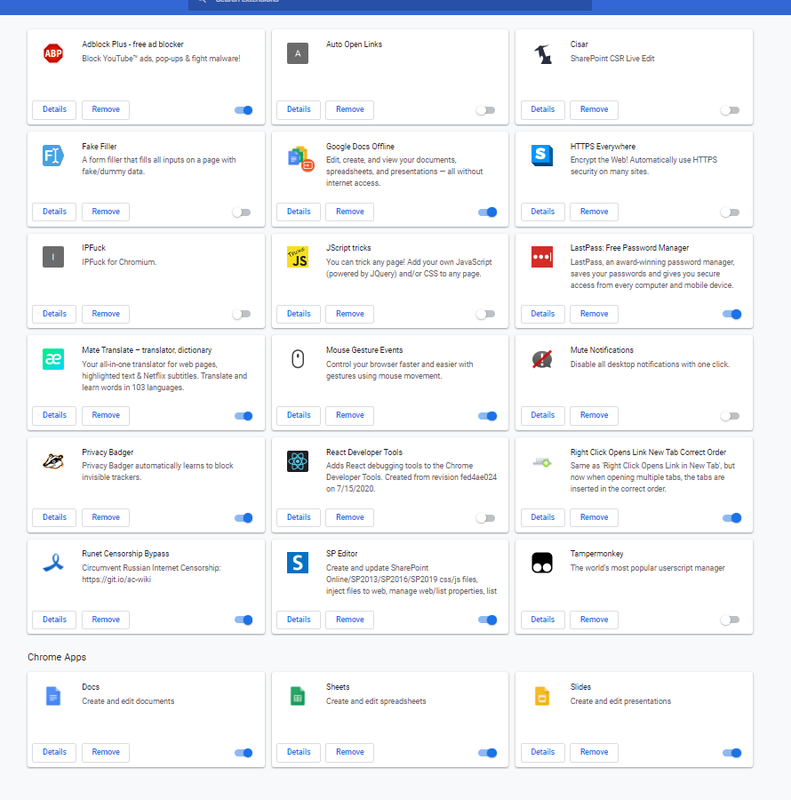Remove the JScript tricks extension
Image resolution: width=791 pixels, height=800 pixels.
coord(350,313)
